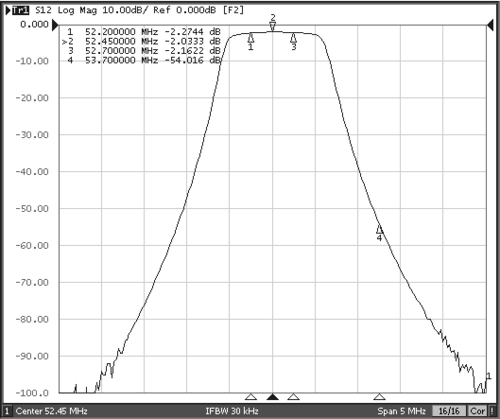The width and height of the screenshot is (500, 419).
Task: Click the reference level arrow left of 0.000
Action: click(x=56, y=25)
